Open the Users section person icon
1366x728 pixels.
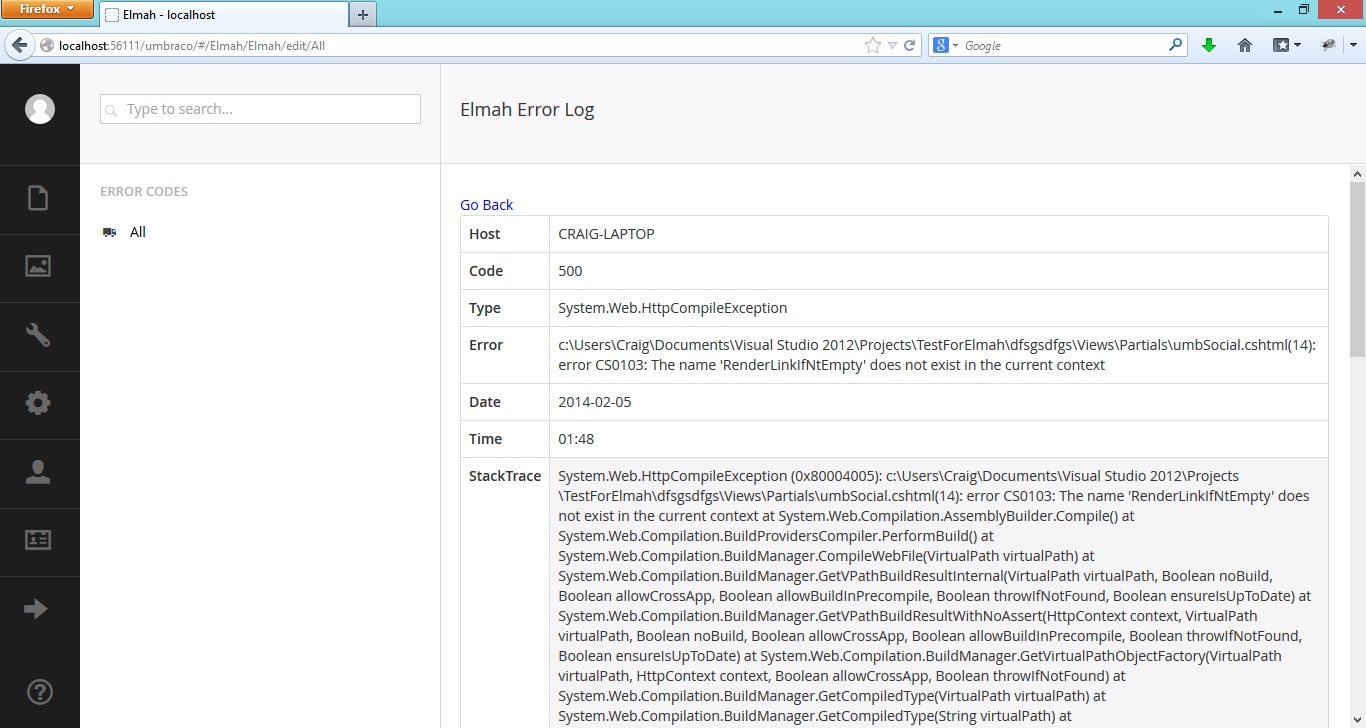[x=38, y=472]
